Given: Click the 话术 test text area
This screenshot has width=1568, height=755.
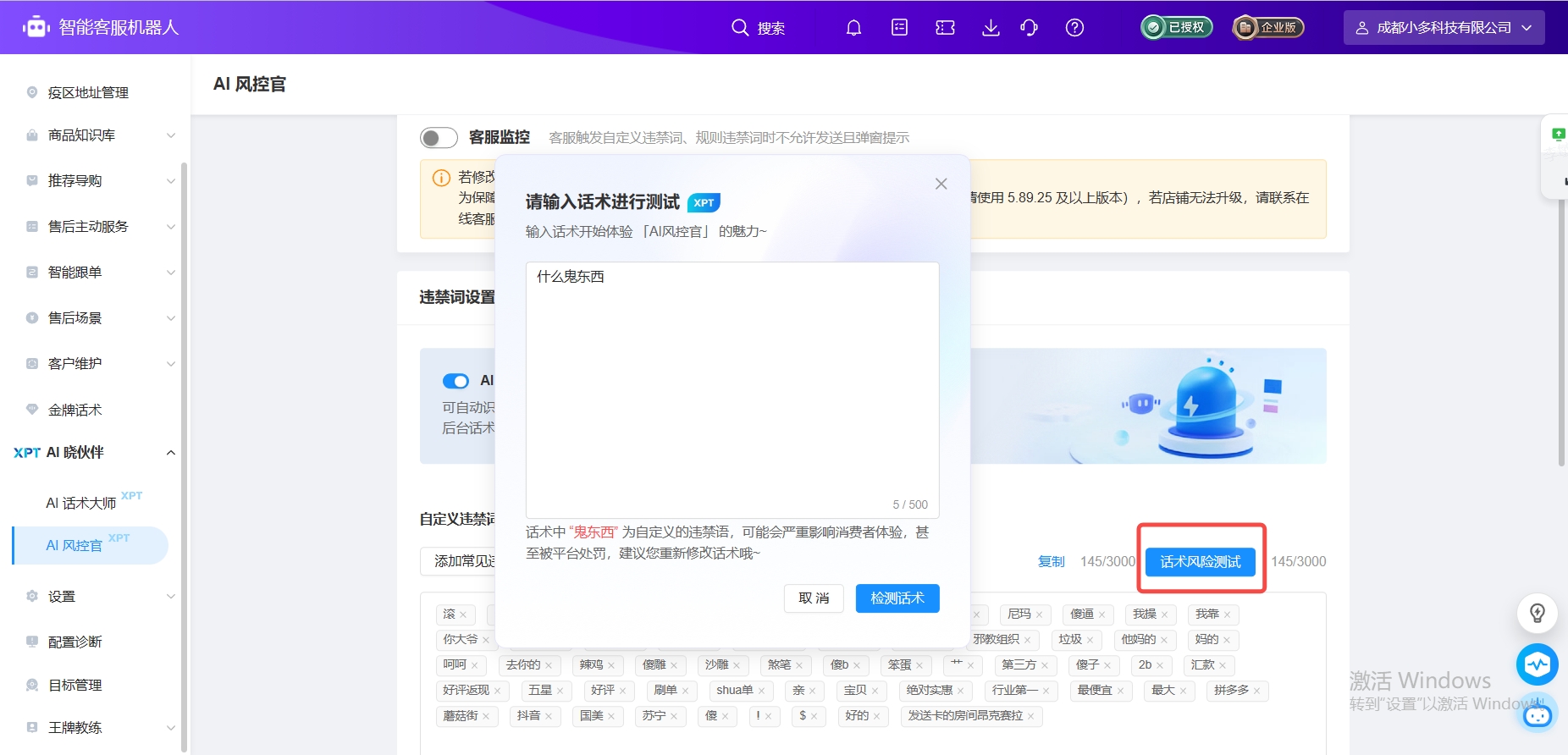Looking at the screenshot, I should point(732,390).
